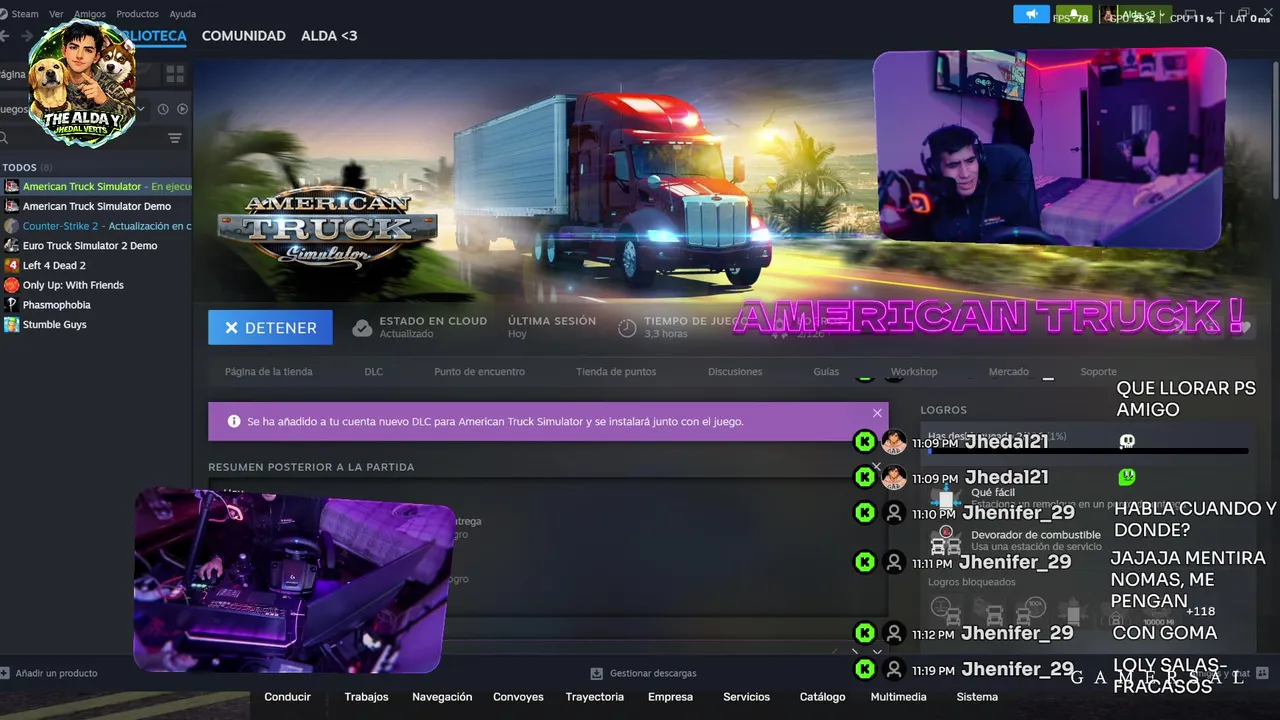This screenshot has height=720, width=1280.
Task: Open the Guías link
Action: tap(826, 371)
